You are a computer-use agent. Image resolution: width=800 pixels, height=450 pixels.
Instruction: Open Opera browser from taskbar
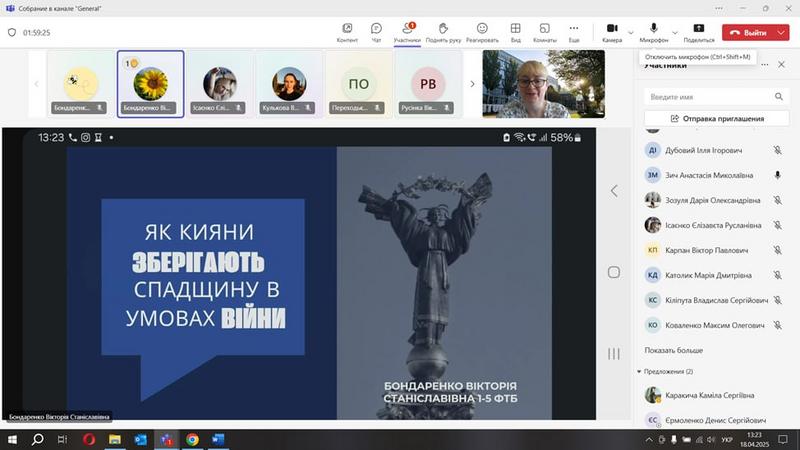(89, 439)
